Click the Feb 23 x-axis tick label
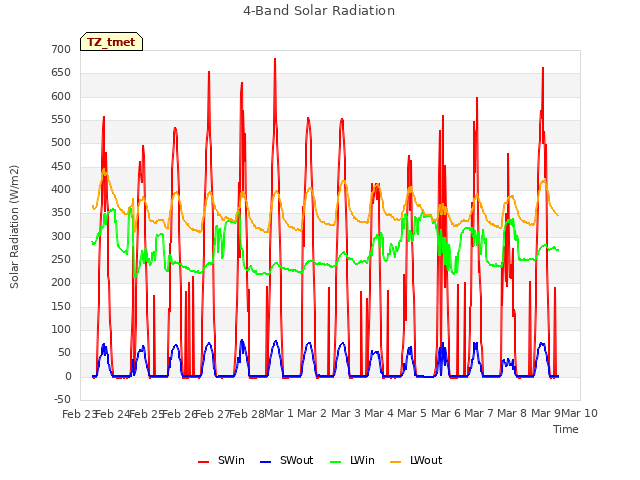Screen dimensions: 640x480 [80, 414]
